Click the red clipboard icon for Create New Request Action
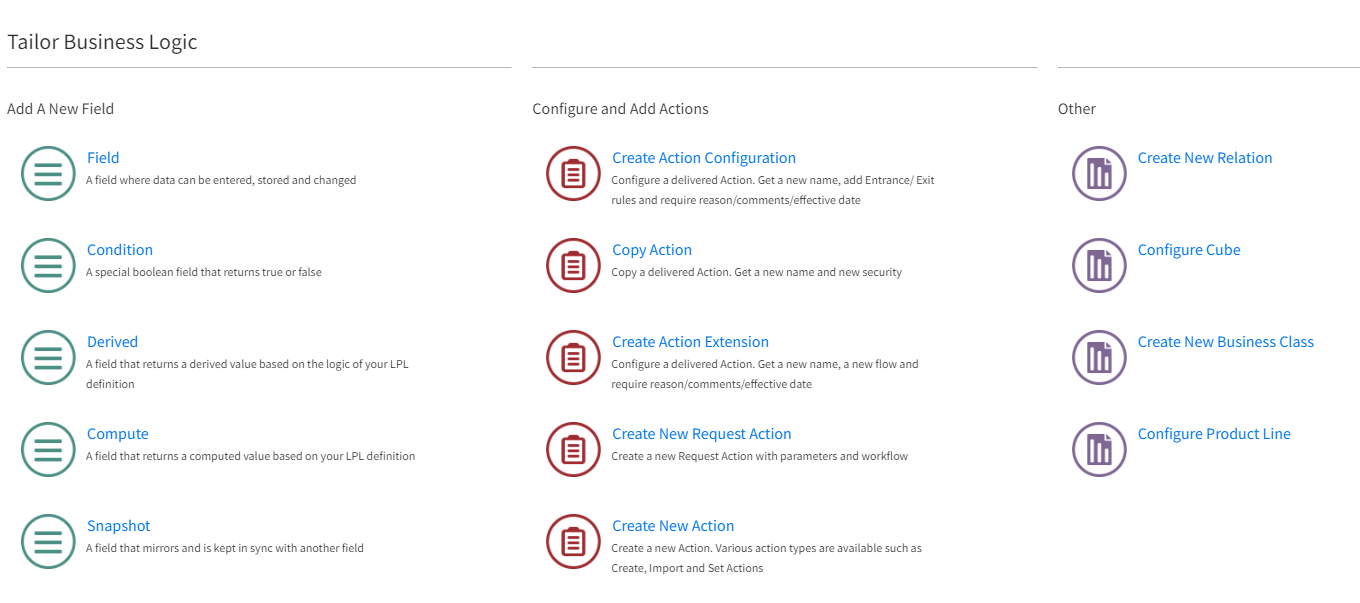The image size is (1360, 603). coord(573,450)
